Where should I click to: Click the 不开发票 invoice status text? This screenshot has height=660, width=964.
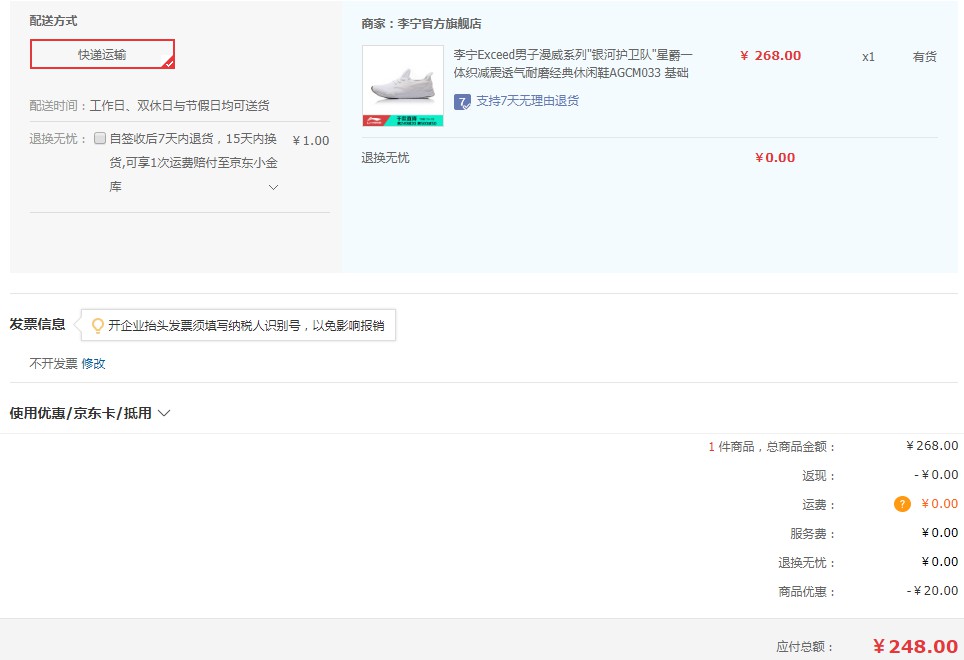point(53,363)
